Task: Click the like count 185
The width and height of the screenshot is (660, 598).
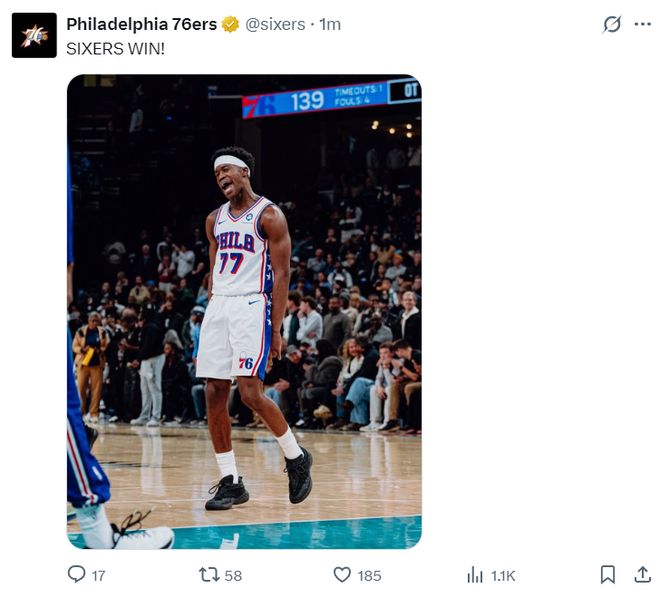Action: click(369, 576)
